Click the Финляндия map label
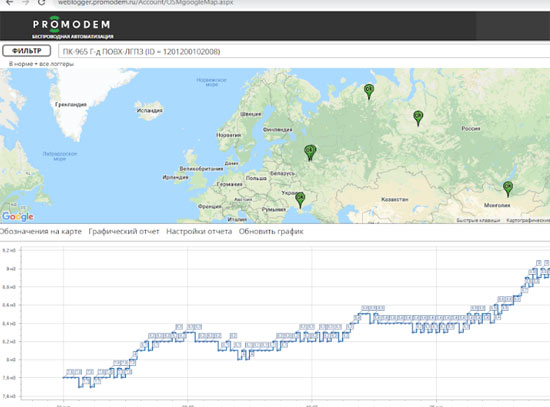550x407 pixels. 277,129
